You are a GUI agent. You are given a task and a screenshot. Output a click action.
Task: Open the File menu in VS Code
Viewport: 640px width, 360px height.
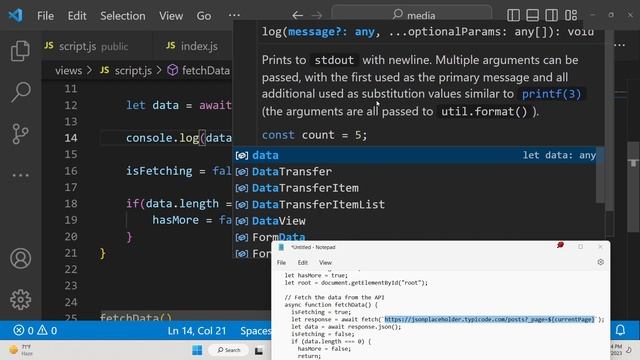coord(45,16)
